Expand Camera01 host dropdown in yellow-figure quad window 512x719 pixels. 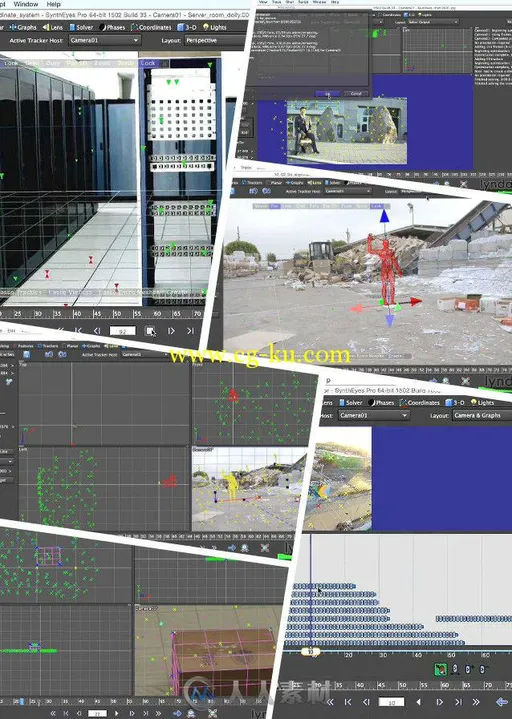(x=145, y=354)
